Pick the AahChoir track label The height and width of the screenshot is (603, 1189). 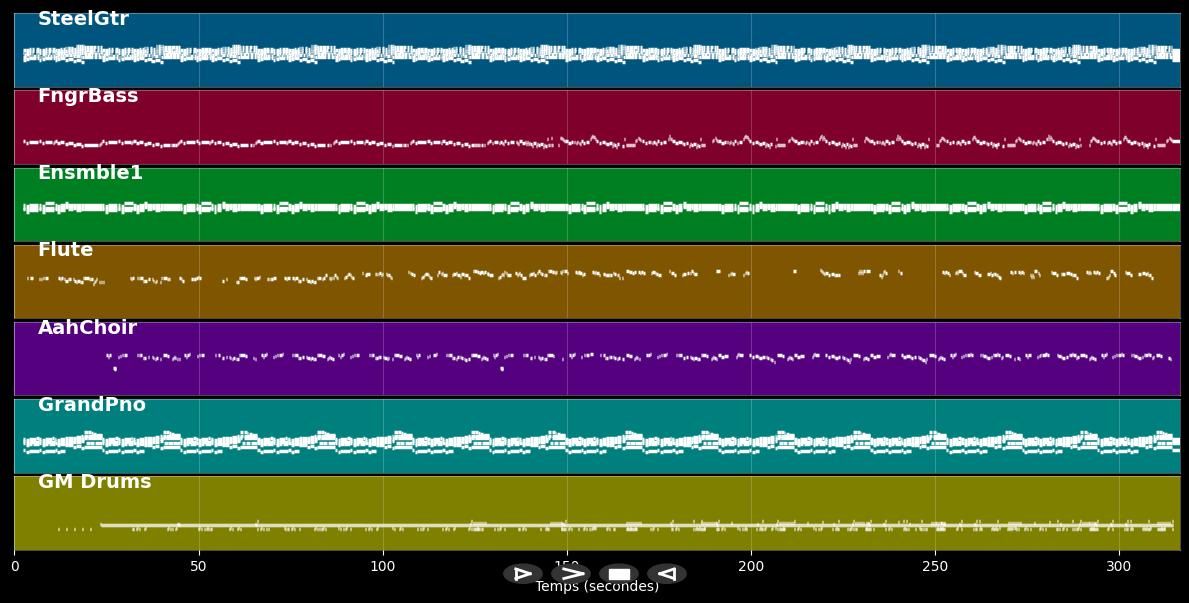click(87, 328)
